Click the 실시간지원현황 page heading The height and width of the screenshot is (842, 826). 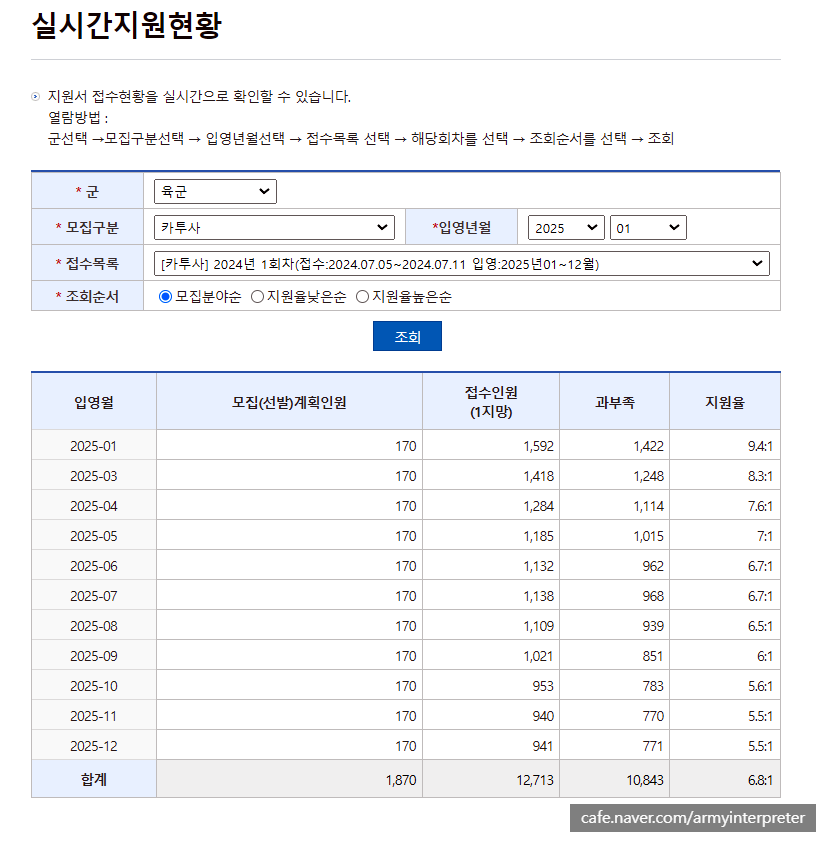[128, 25]
